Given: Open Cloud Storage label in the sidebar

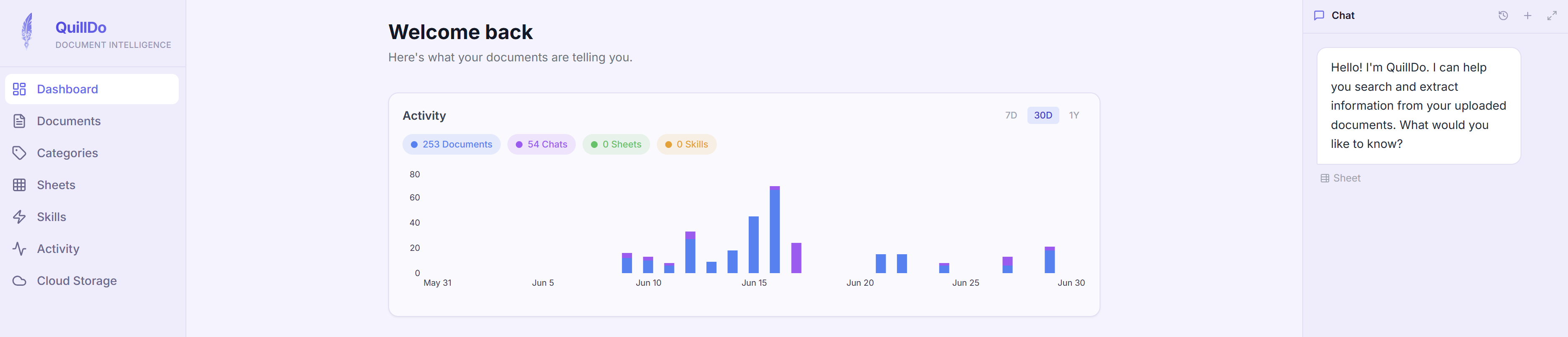Looking at the screenshot, I should point(77,281).
